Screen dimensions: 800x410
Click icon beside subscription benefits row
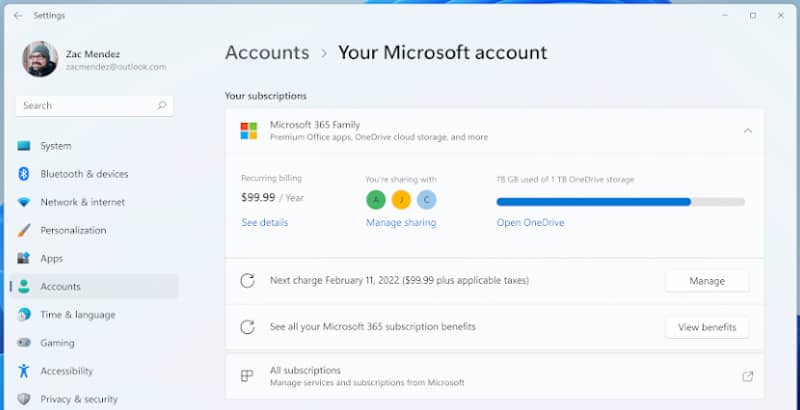coord(247,327)
